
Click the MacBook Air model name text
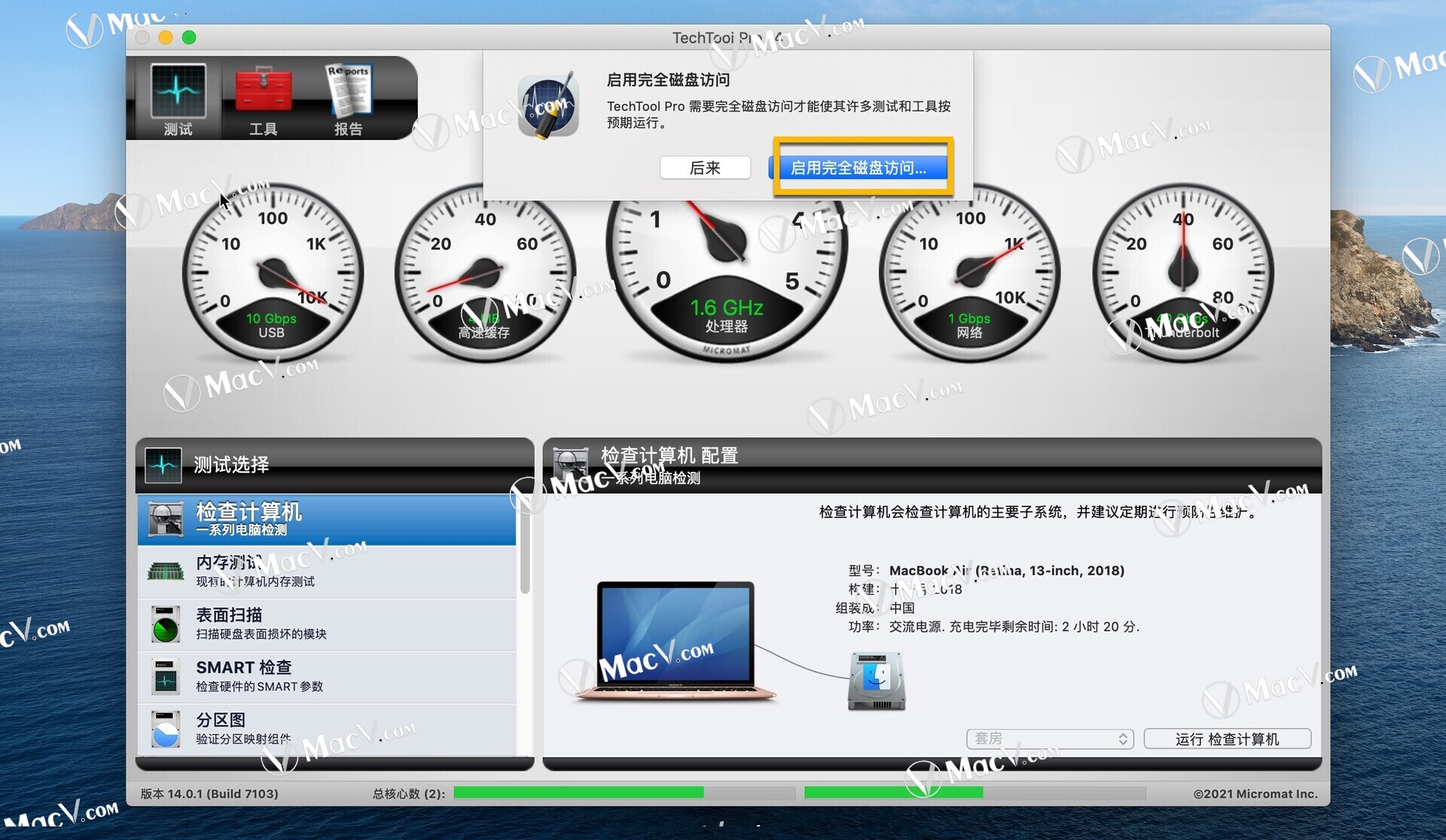(1006, 571)
